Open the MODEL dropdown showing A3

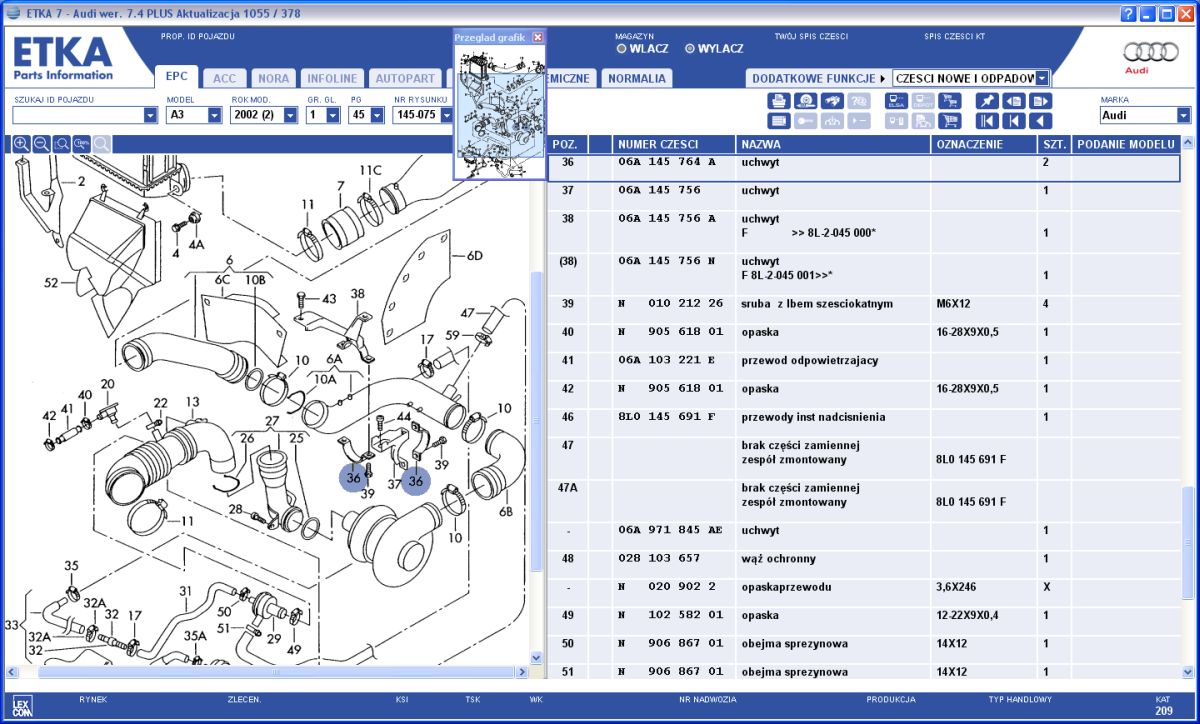coord(214,115)
